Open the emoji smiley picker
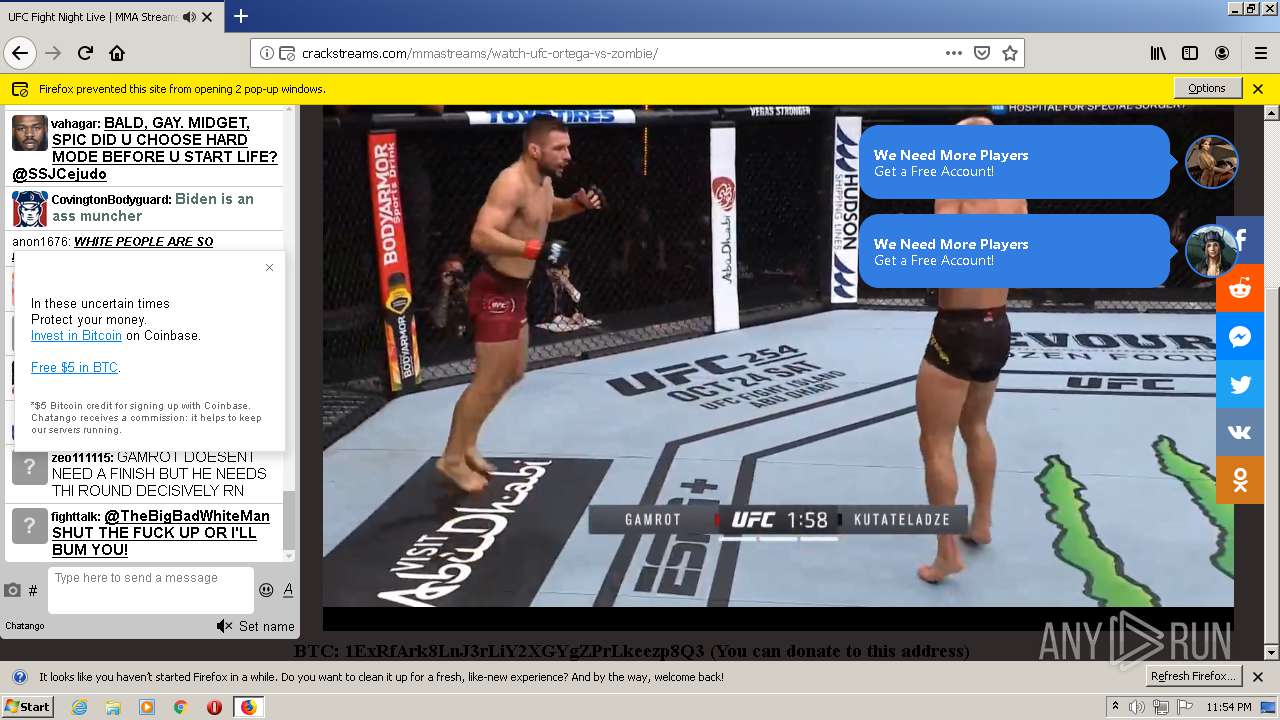This screenshot has width=1280, height=720. pyautogui.click(x=266, y=590)
